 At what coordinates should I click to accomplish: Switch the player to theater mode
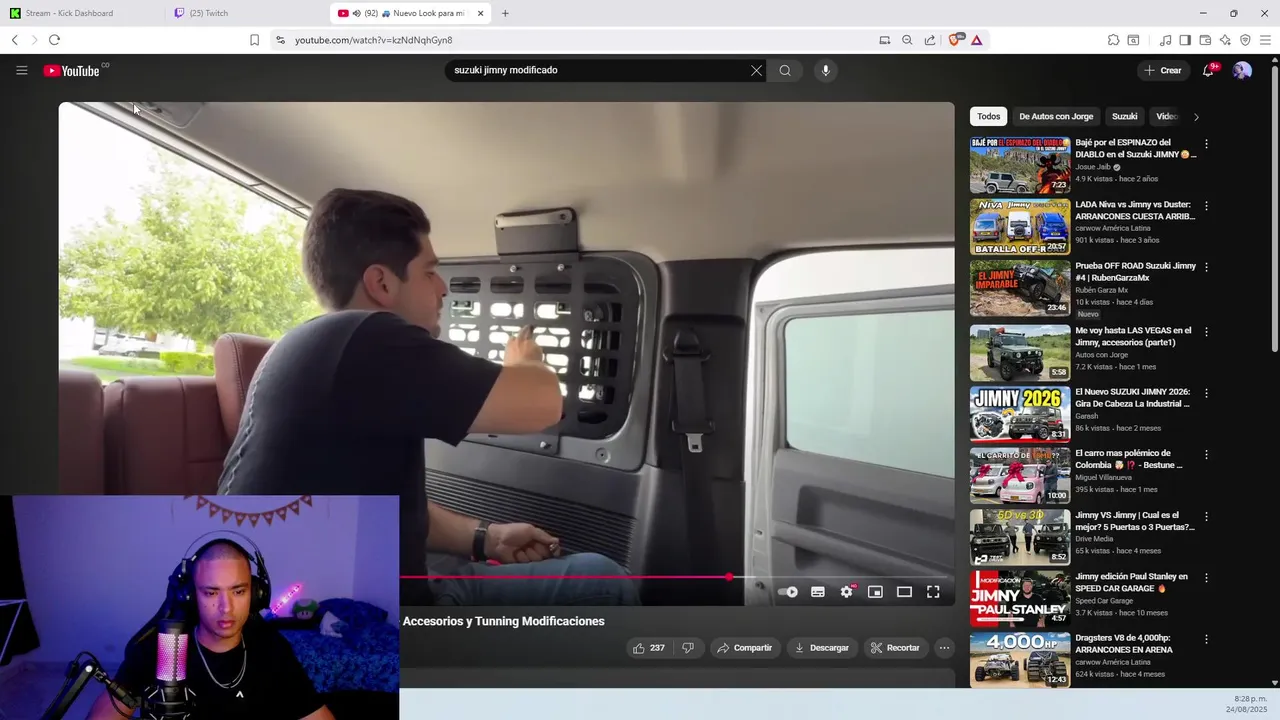pos(904,592)
